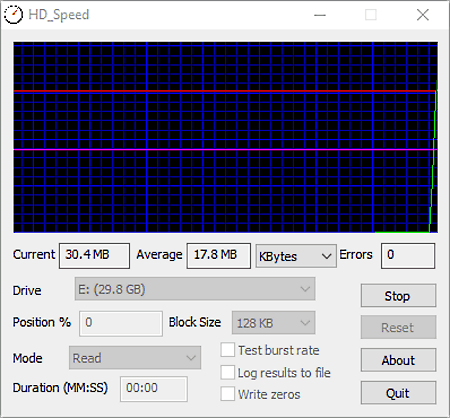Click the Reset button
Image resolution: width=450 pixels, height=418 pixels.
(x=398, y=327)
